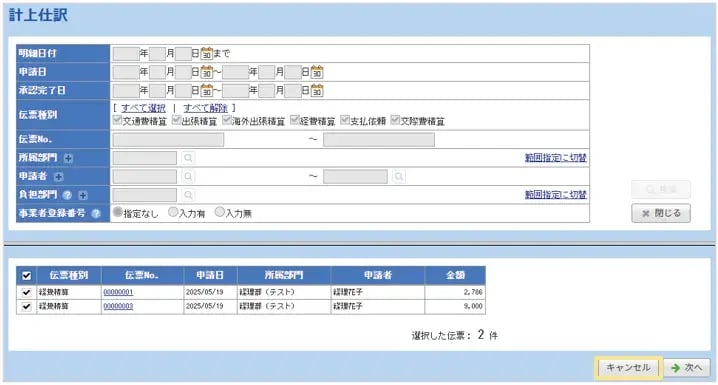
Task: Click 承認完了日 start year input field
Action: (126, 91)
